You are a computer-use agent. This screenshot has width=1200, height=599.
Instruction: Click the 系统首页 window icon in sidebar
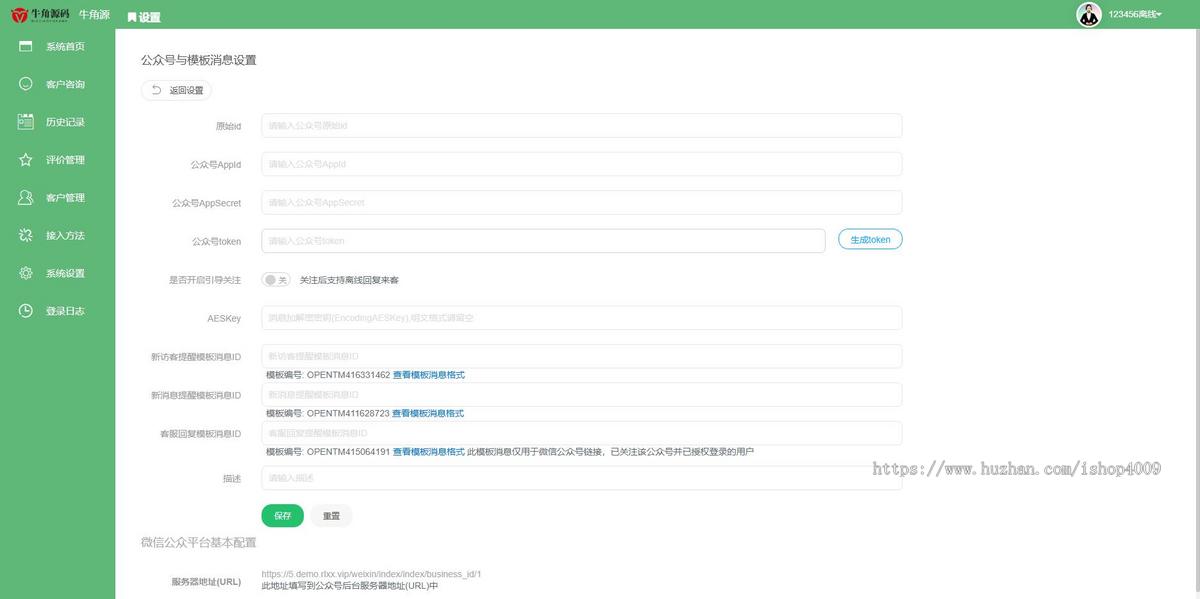pyautogui.click(x=26, y=46)
